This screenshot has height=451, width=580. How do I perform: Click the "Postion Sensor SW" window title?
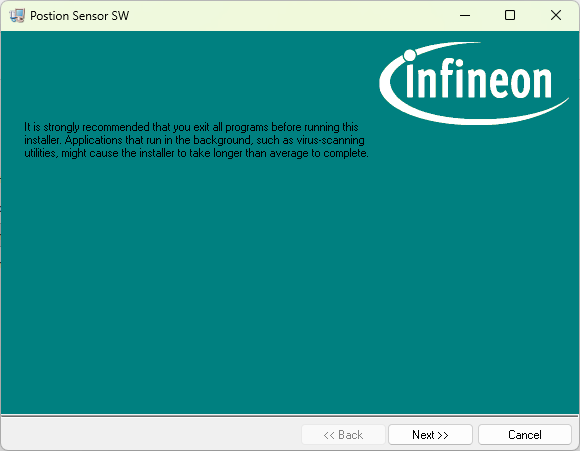coord(80,16)
